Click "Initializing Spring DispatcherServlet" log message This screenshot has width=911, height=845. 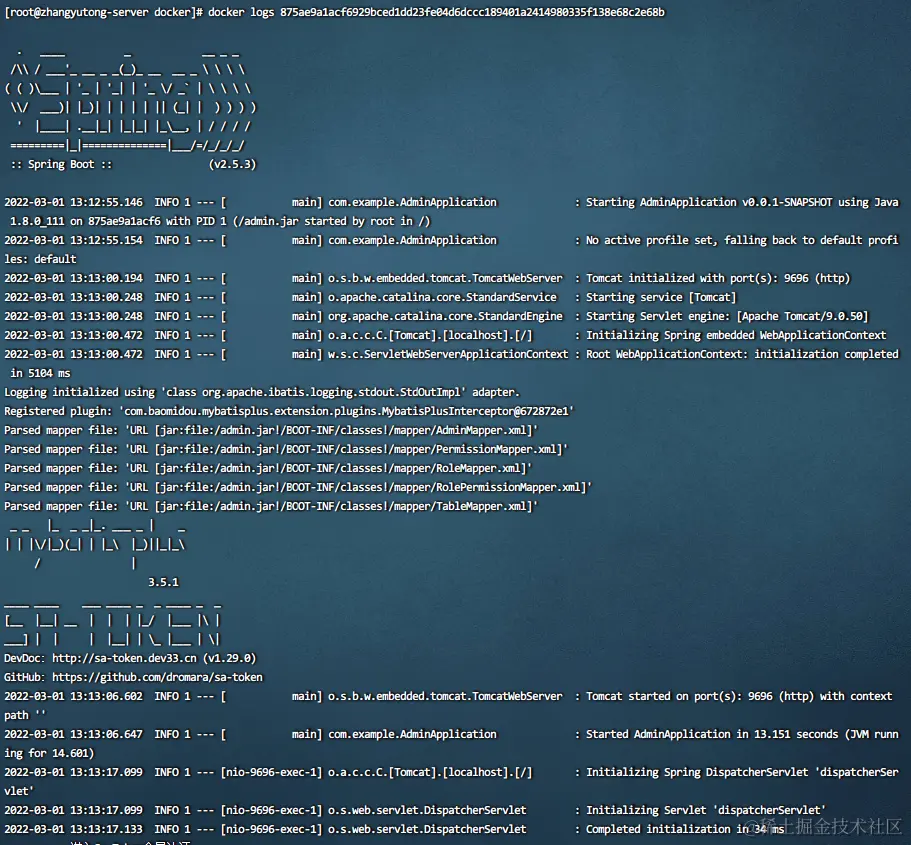(742, 772)
